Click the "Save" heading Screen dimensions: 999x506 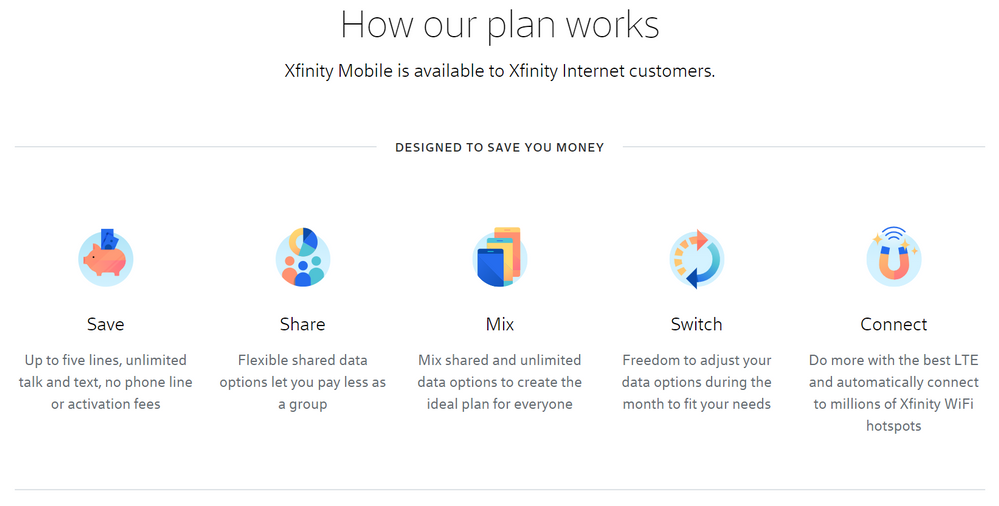pos(105,324)
